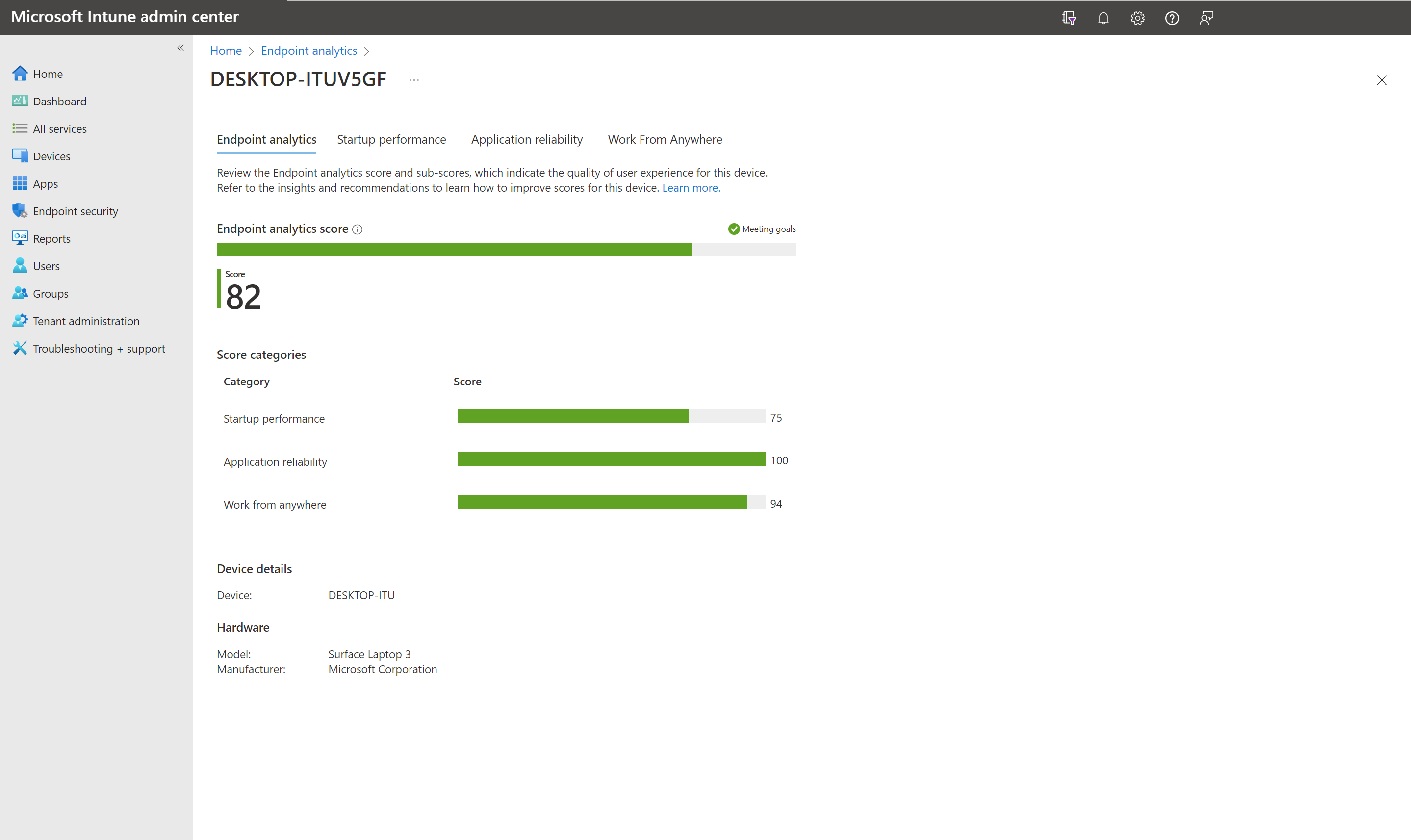The image size is (1411, 840).
Task: Open the notifications bell icon
Action: [x=1103, y=18]
